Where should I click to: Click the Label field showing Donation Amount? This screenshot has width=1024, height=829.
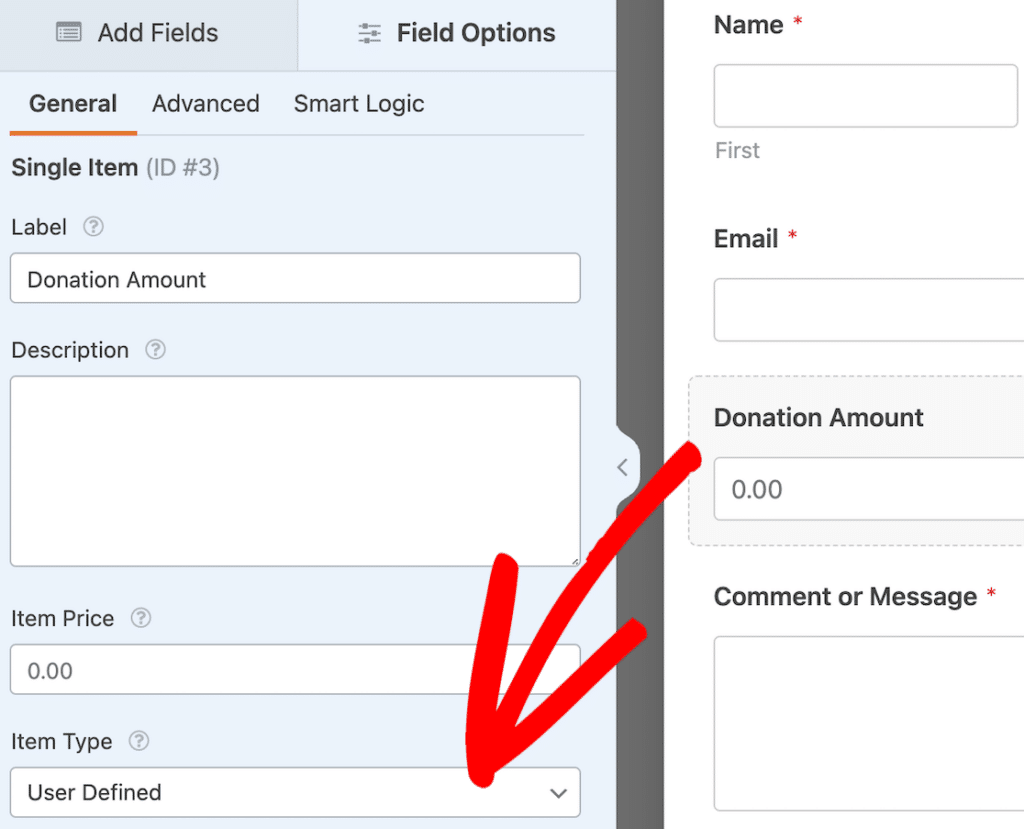point(295,278)
